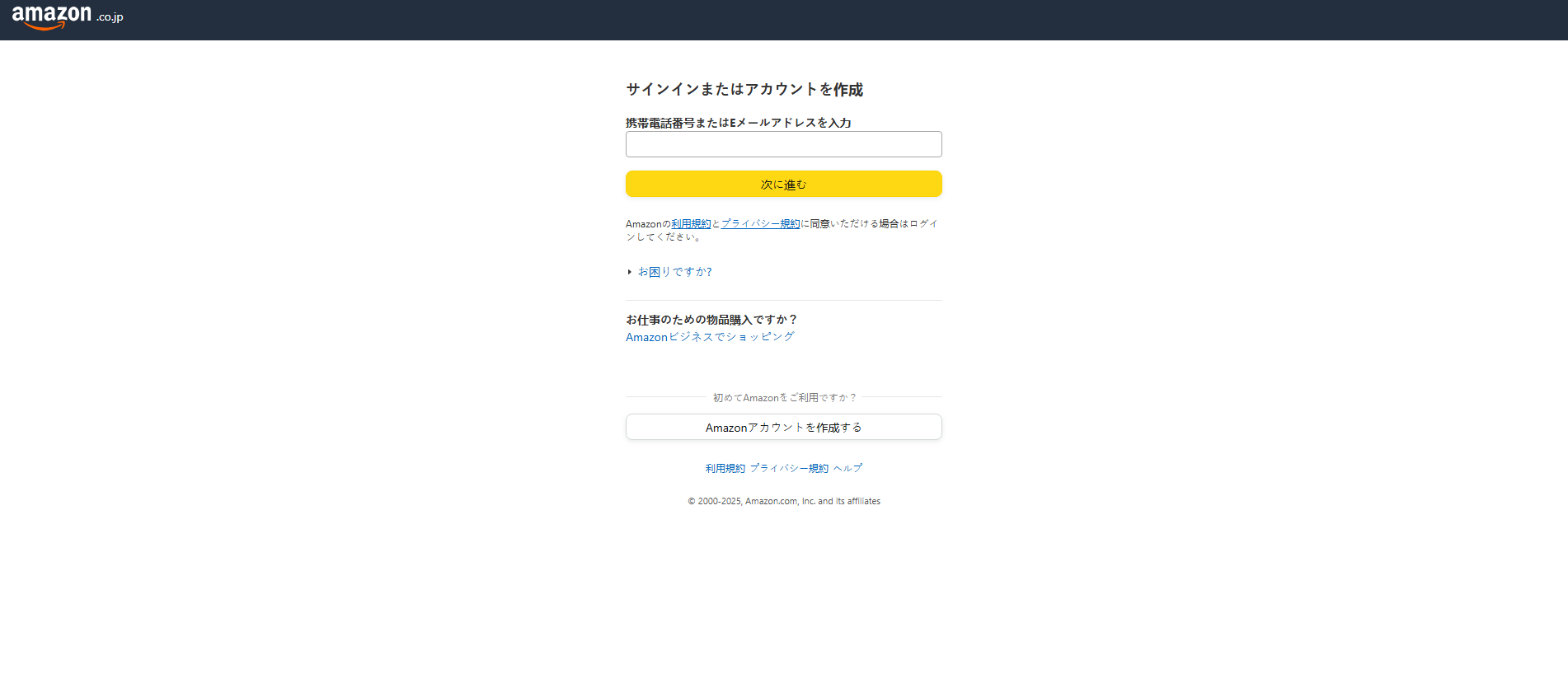This screenshot has height=674, width=1568.
Task: Click Amazonアカウントを作成する button
Action: click(783, 427)
